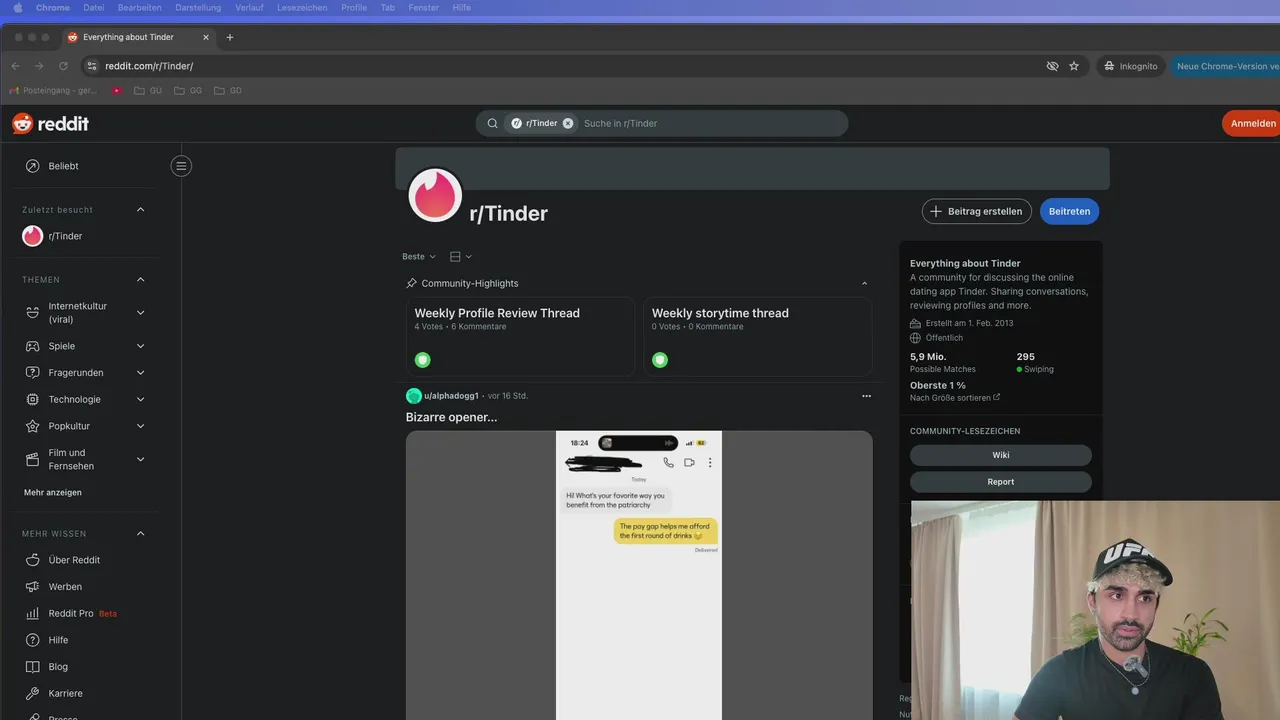Open u/alphadogg1 user profile
Image resolution: width=1280 pixels, height=720 pixels.
[x=451, y=396]
